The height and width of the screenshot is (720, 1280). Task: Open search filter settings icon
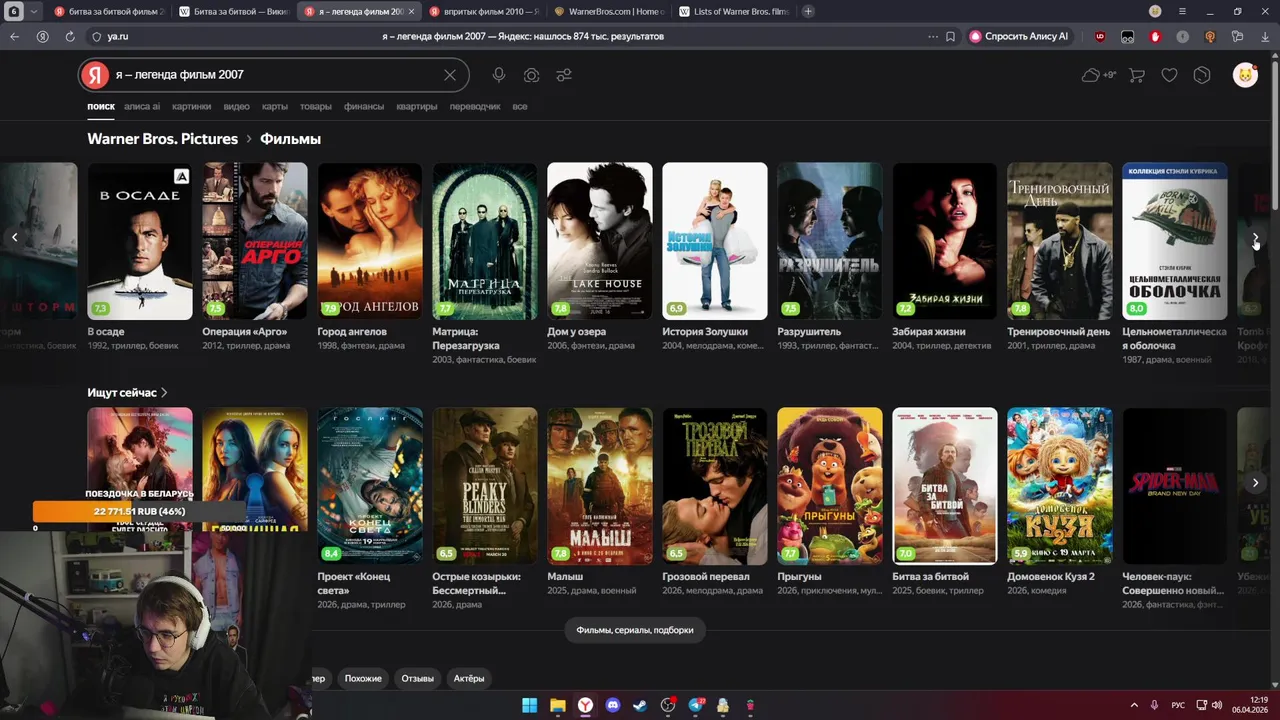tap(564, 75)
